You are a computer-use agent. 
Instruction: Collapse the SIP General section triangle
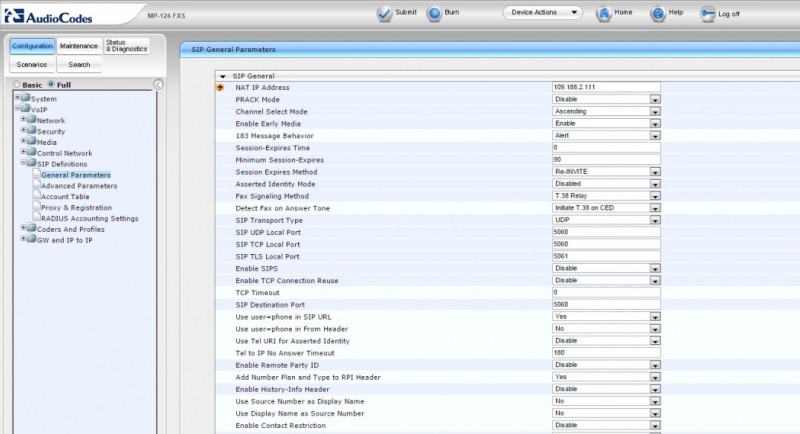click(222, 76)
